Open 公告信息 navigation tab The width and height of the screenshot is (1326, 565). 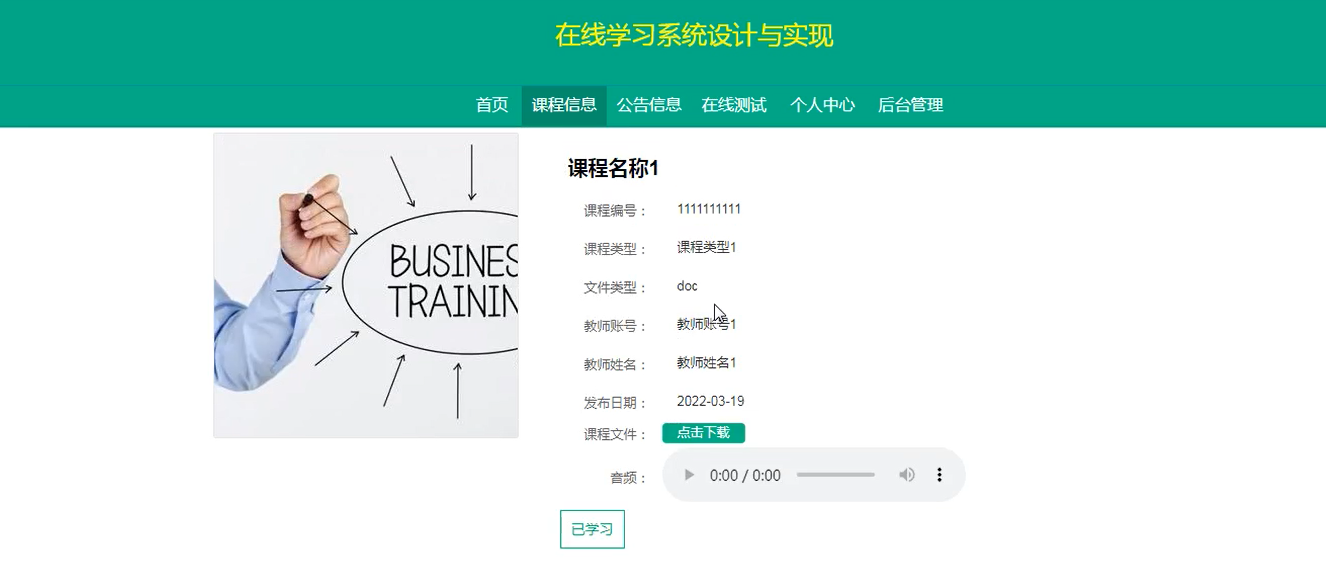(x=649, y=105)
